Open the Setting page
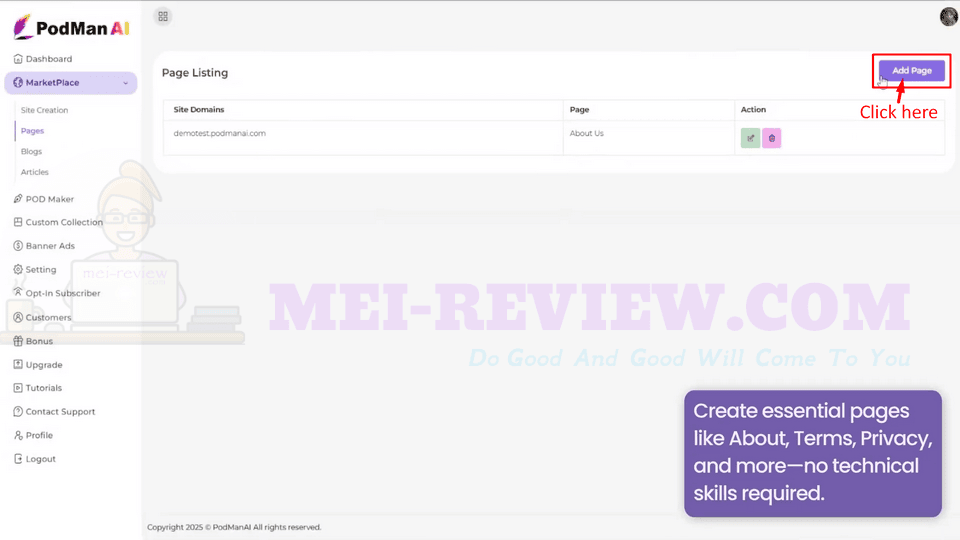This screenshot has width=960, height=540. 40,269
